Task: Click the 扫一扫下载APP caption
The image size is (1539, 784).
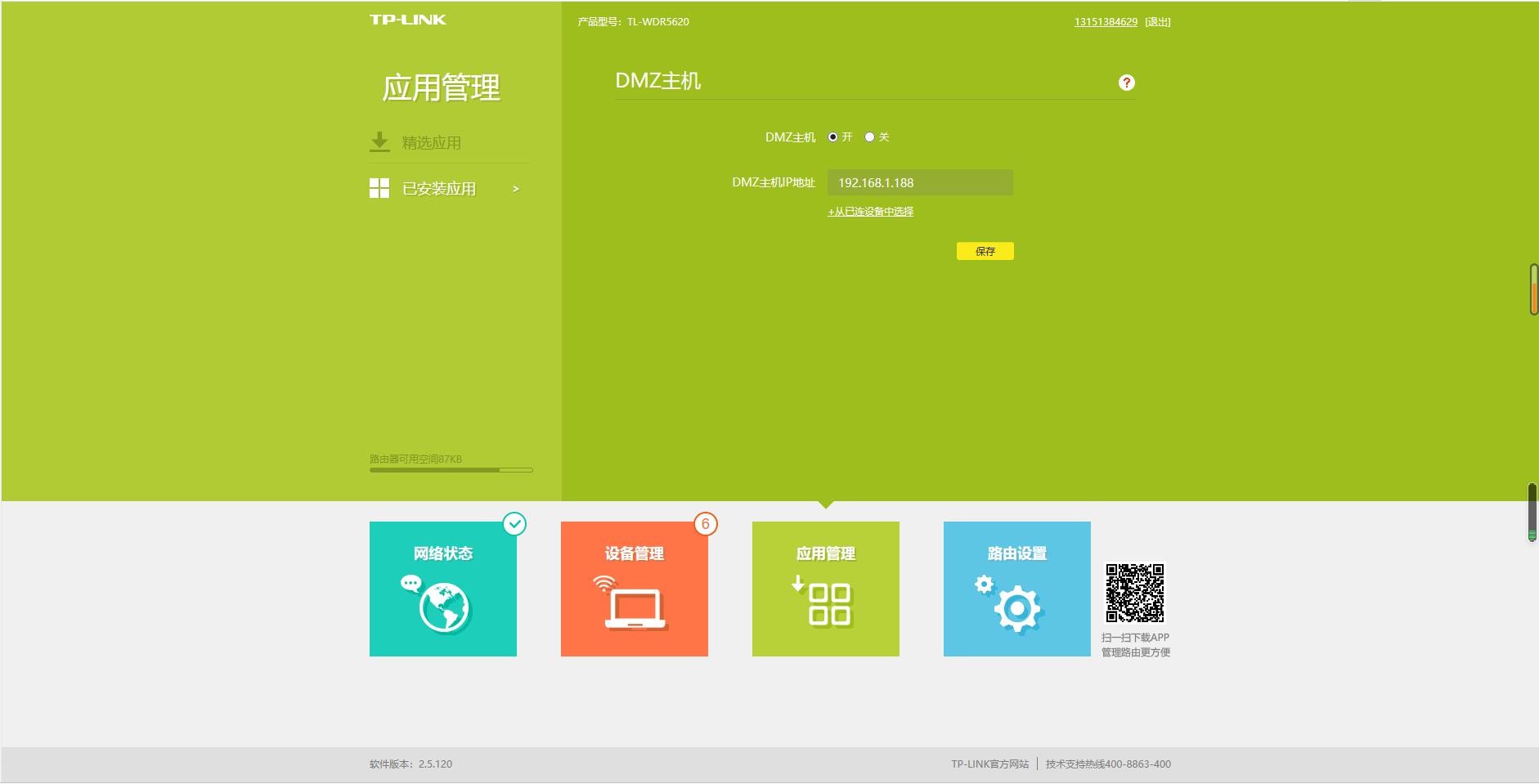Action: 1135,638
